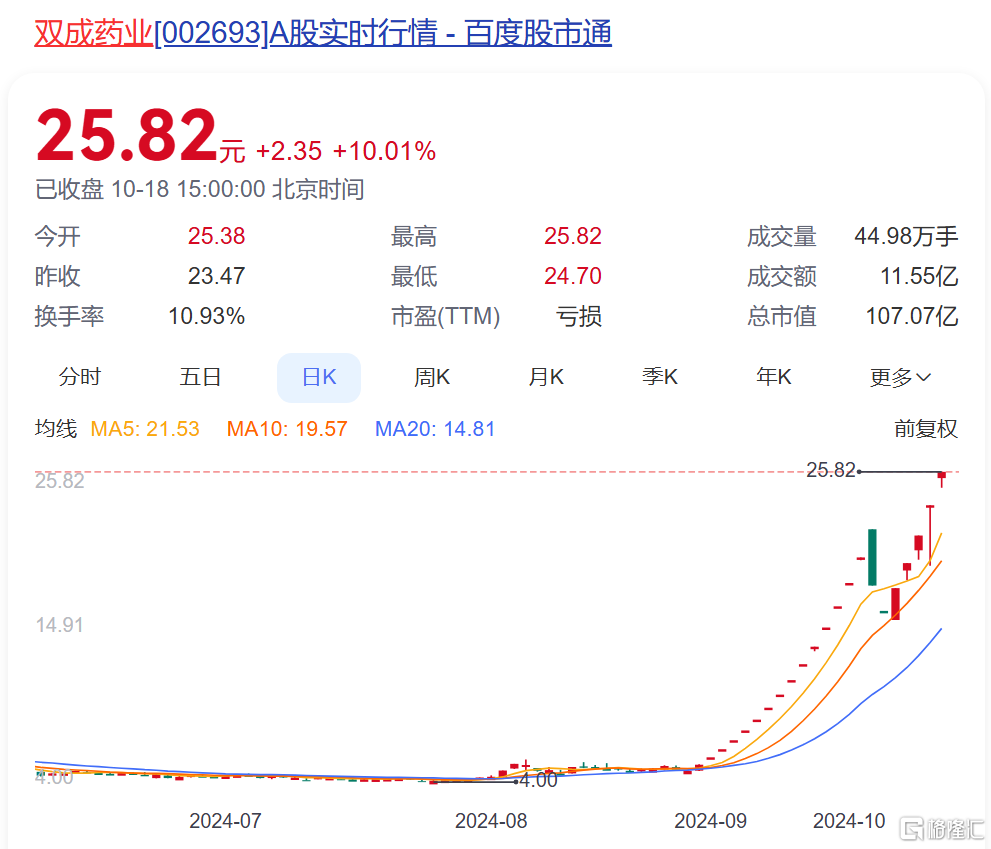Click the MA20: 14.81 indicator label
The image size is (991, 849).
tap(435, 429)
